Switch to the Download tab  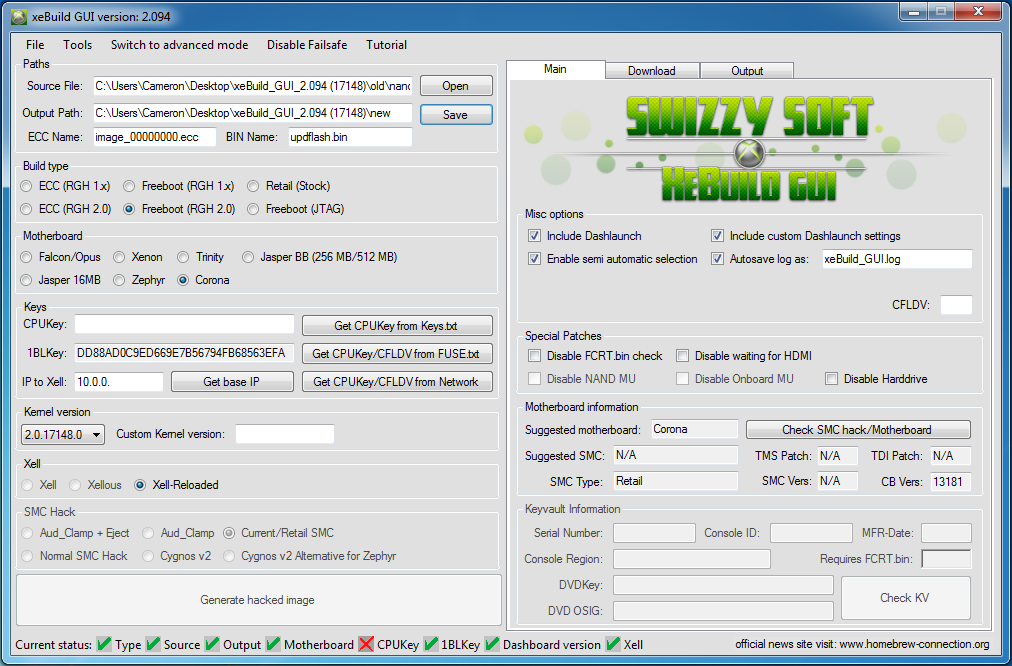tap(651, 70)
